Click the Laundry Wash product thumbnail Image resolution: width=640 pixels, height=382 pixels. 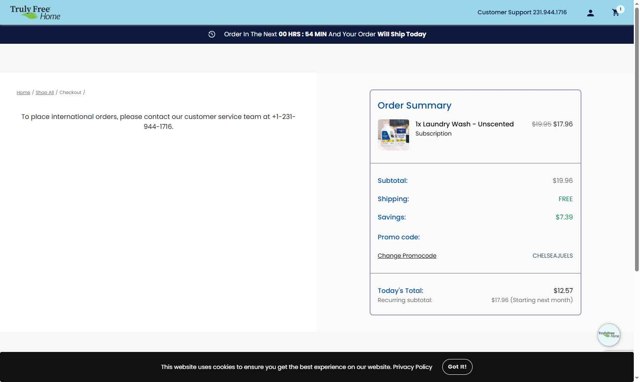(393, 134)
